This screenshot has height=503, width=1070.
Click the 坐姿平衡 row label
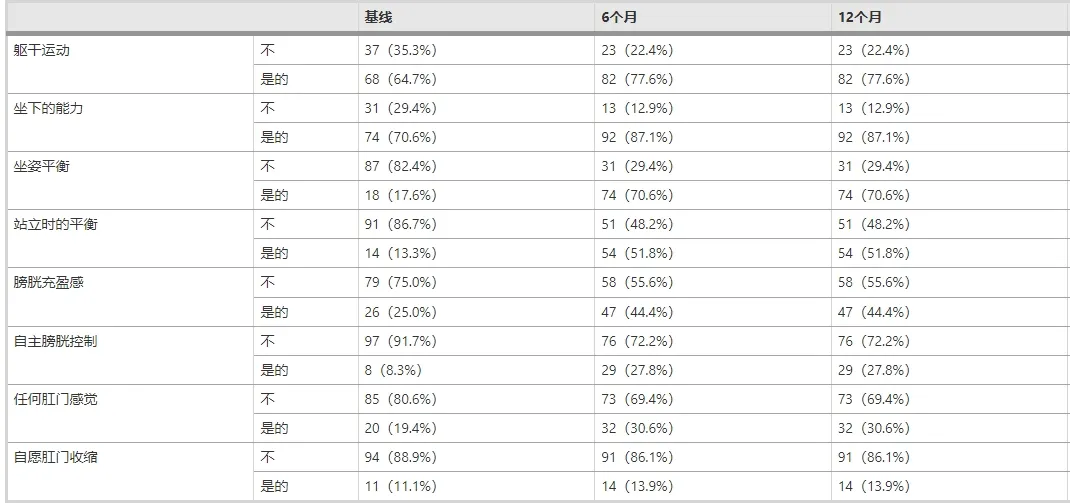41,166
